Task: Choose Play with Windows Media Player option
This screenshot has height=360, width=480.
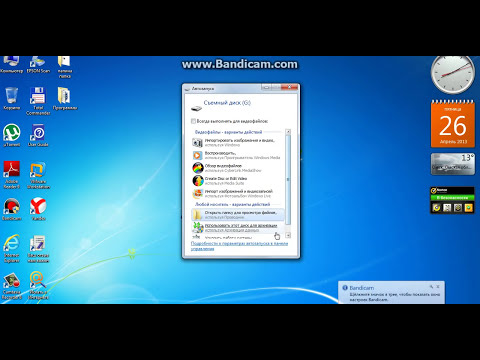Action: pyautogui.click(x=238, y=155)
